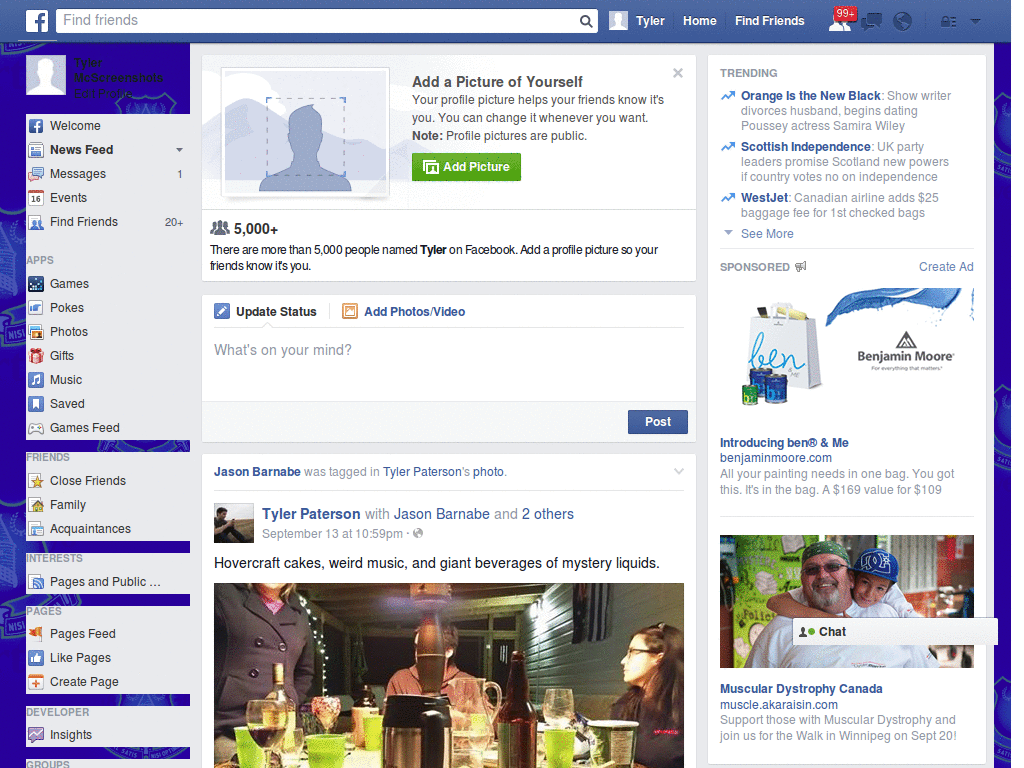
Task: Click the Close Friends star icon
Action: [x=36, y=481]
